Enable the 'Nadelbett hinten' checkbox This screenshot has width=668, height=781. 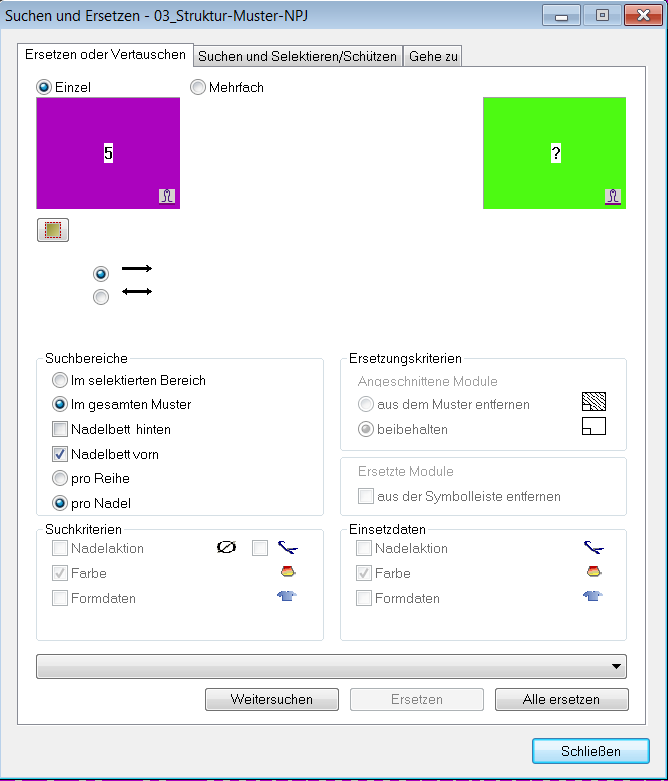[60, 429]
